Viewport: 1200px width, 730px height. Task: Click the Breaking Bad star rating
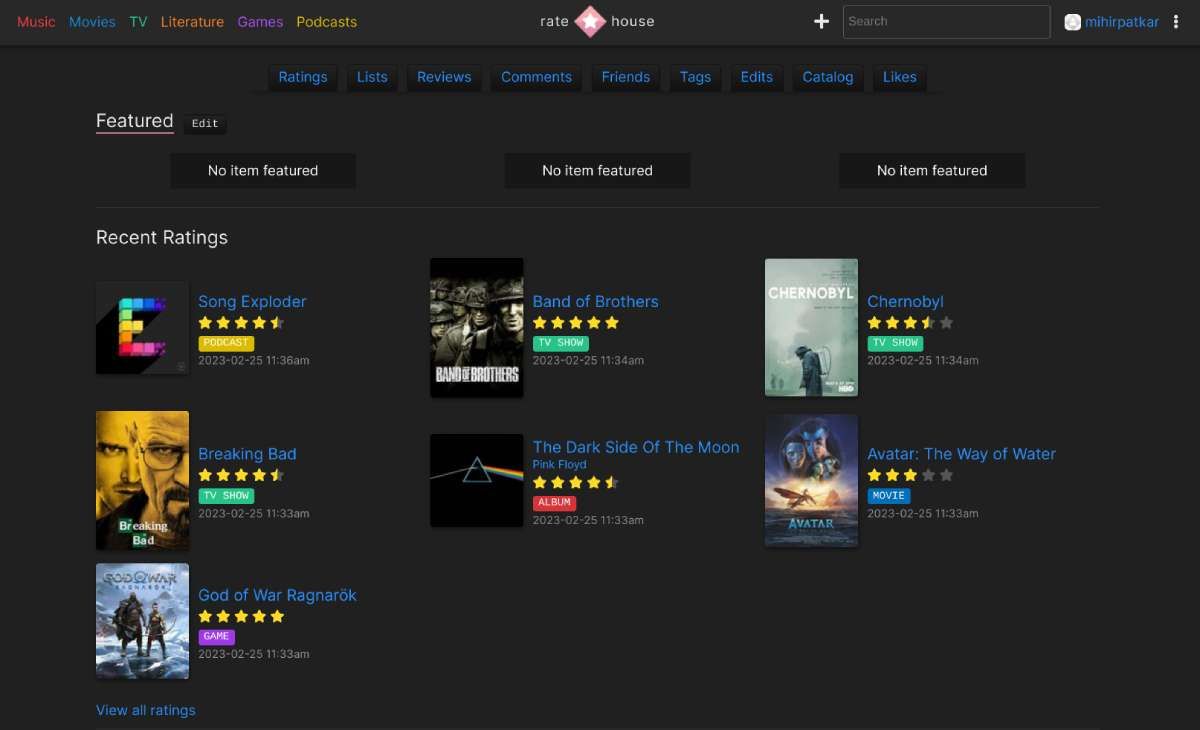point(241,475)
